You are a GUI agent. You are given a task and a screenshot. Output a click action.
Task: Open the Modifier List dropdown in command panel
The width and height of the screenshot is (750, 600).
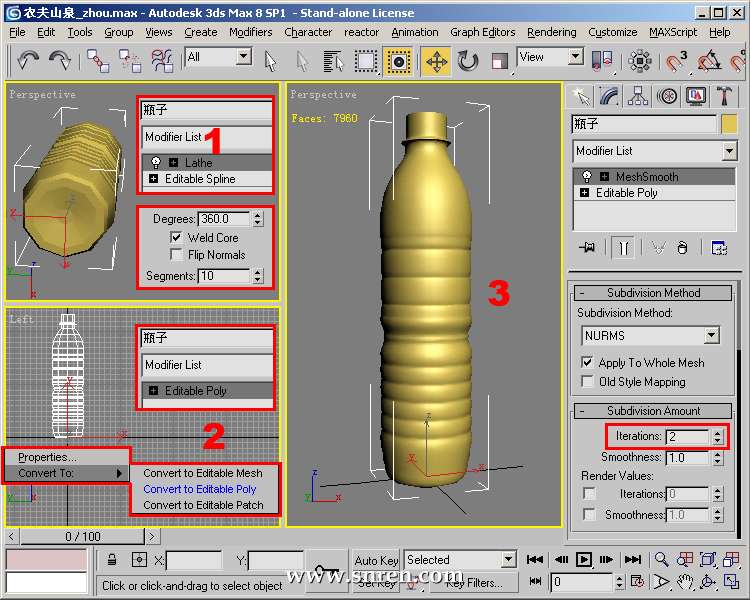point(729,151)
